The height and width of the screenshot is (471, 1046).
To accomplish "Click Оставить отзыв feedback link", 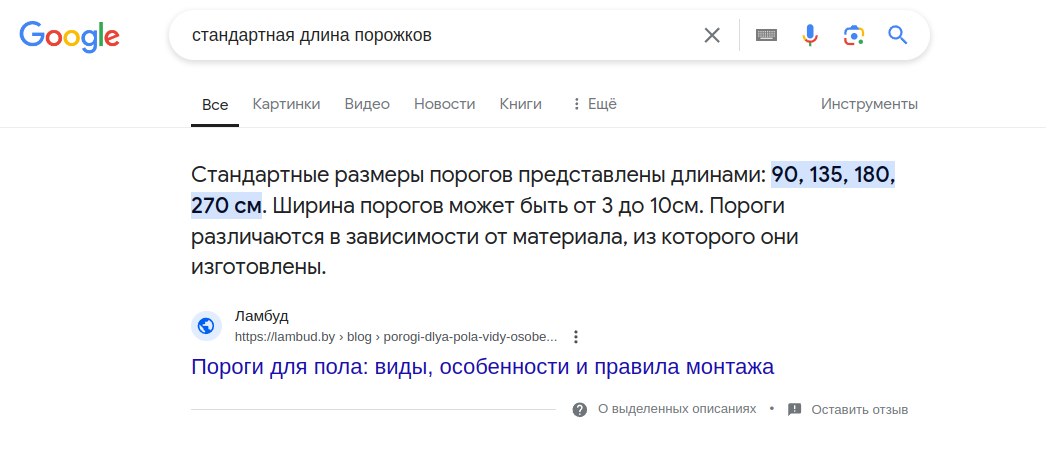I will pos(859,409).
